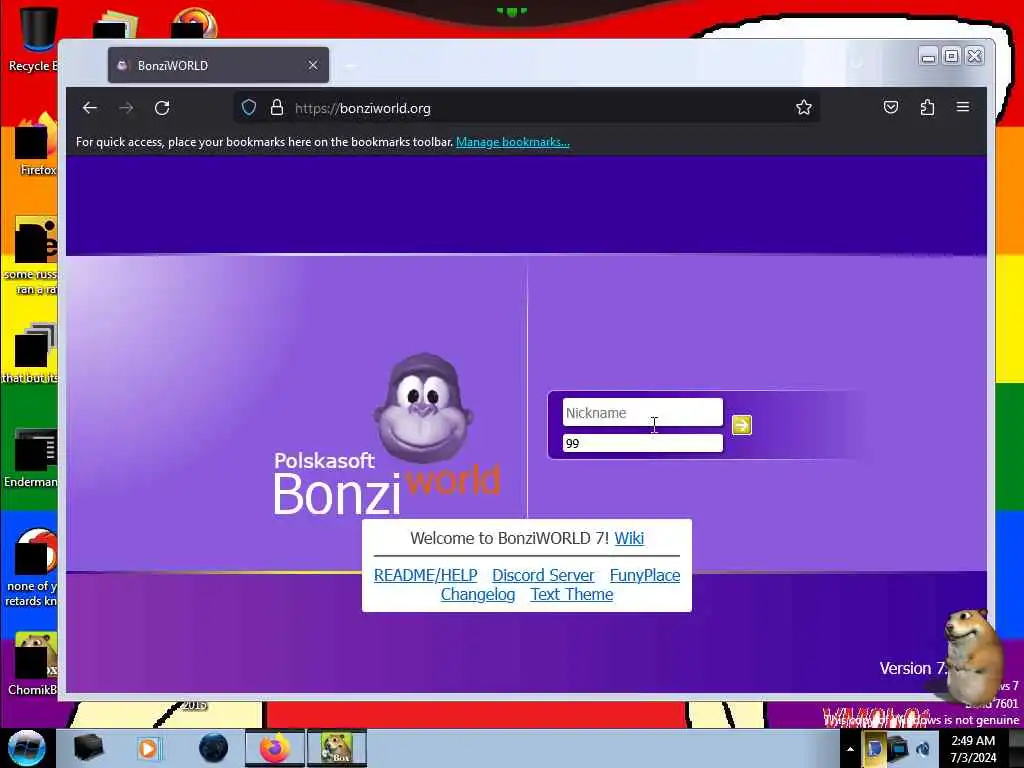1024x768 pixels.
Task: Open the Discord Server link
Action: 543,575
